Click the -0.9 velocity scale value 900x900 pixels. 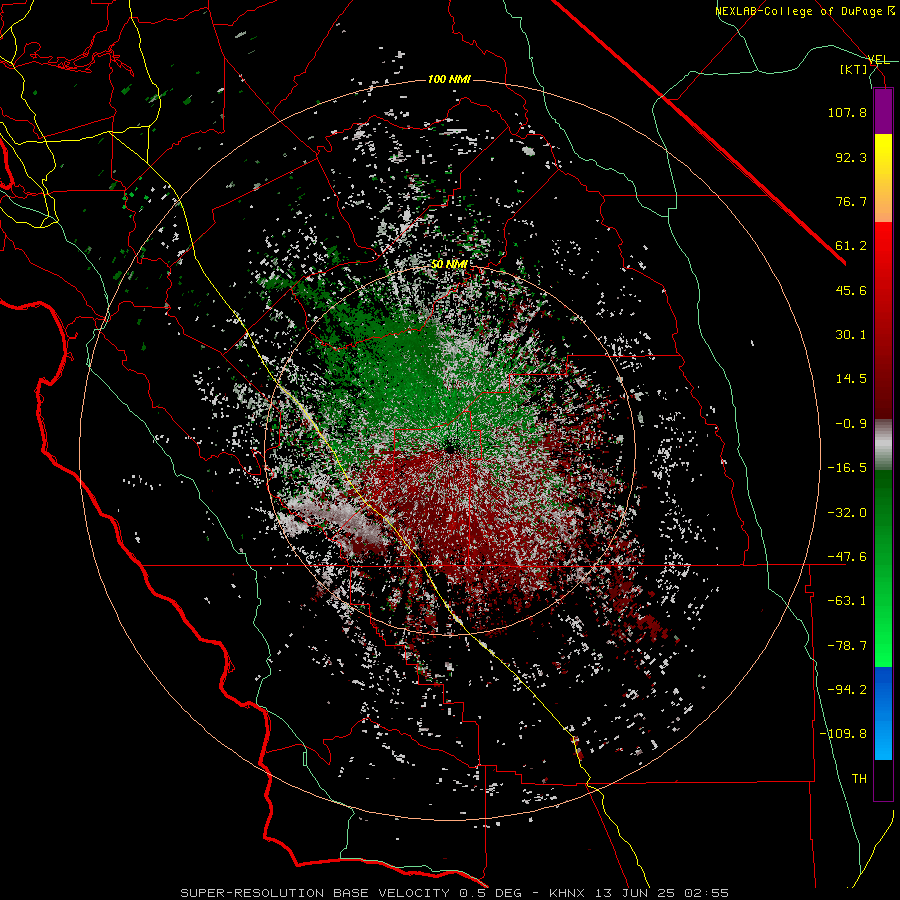851,424
